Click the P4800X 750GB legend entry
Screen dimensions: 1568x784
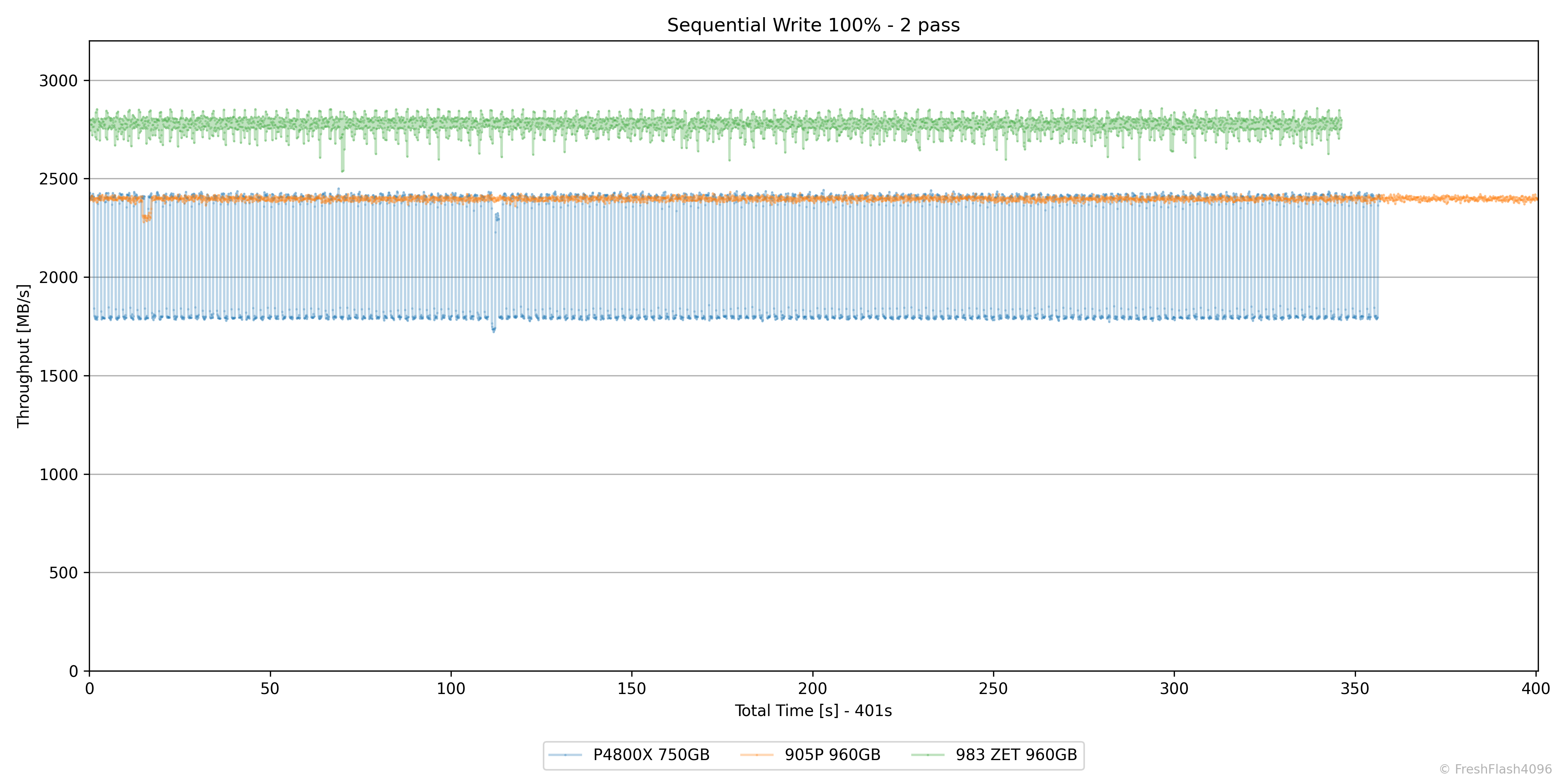[x=651, y=755]
